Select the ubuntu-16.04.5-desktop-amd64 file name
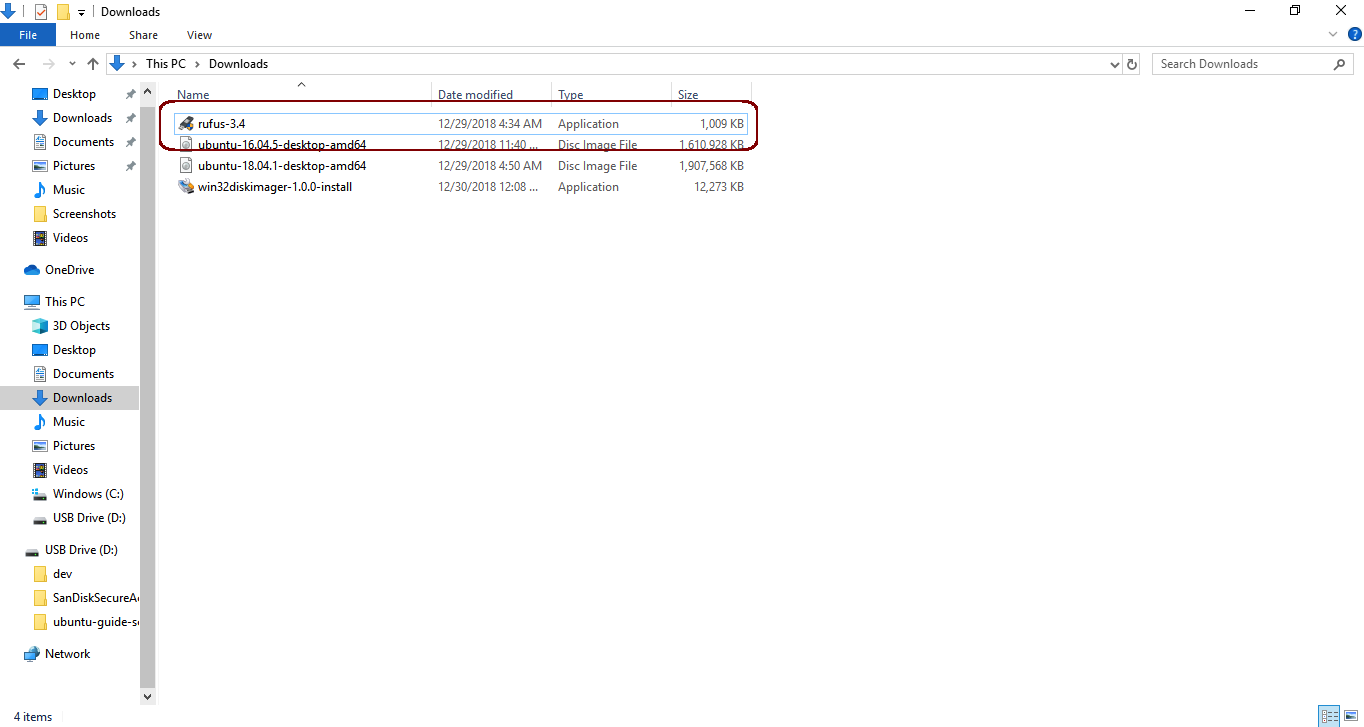The height and width of the screenshot is (727, 1364). (282, 145)
